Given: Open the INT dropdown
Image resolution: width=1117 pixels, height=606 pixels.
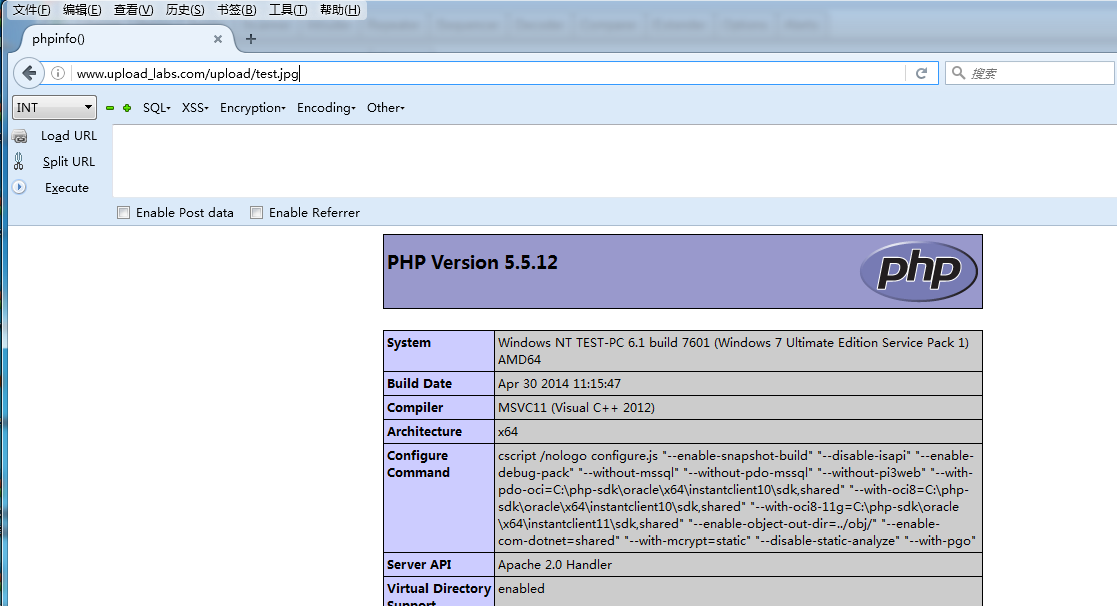Looking at the screenshot, I should click(x=54, y=108).
